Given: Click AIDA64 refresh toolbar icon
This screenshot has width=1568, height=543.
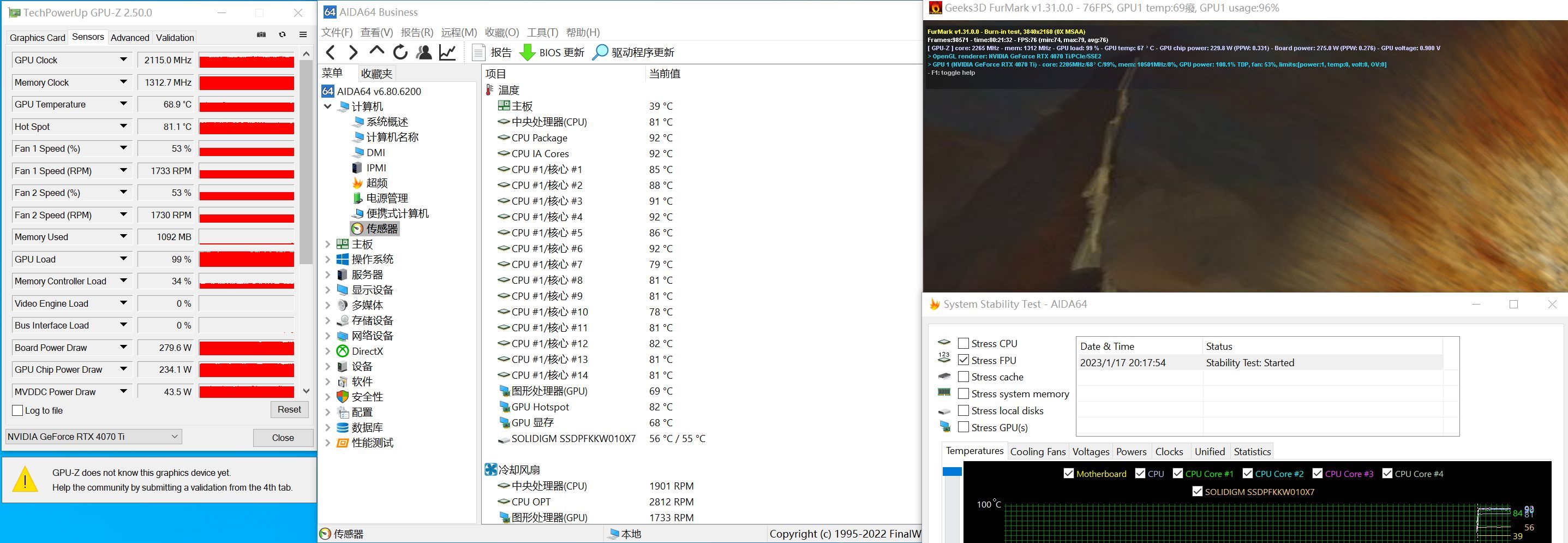Looking at the screenshot, I should tap(400, 52).
